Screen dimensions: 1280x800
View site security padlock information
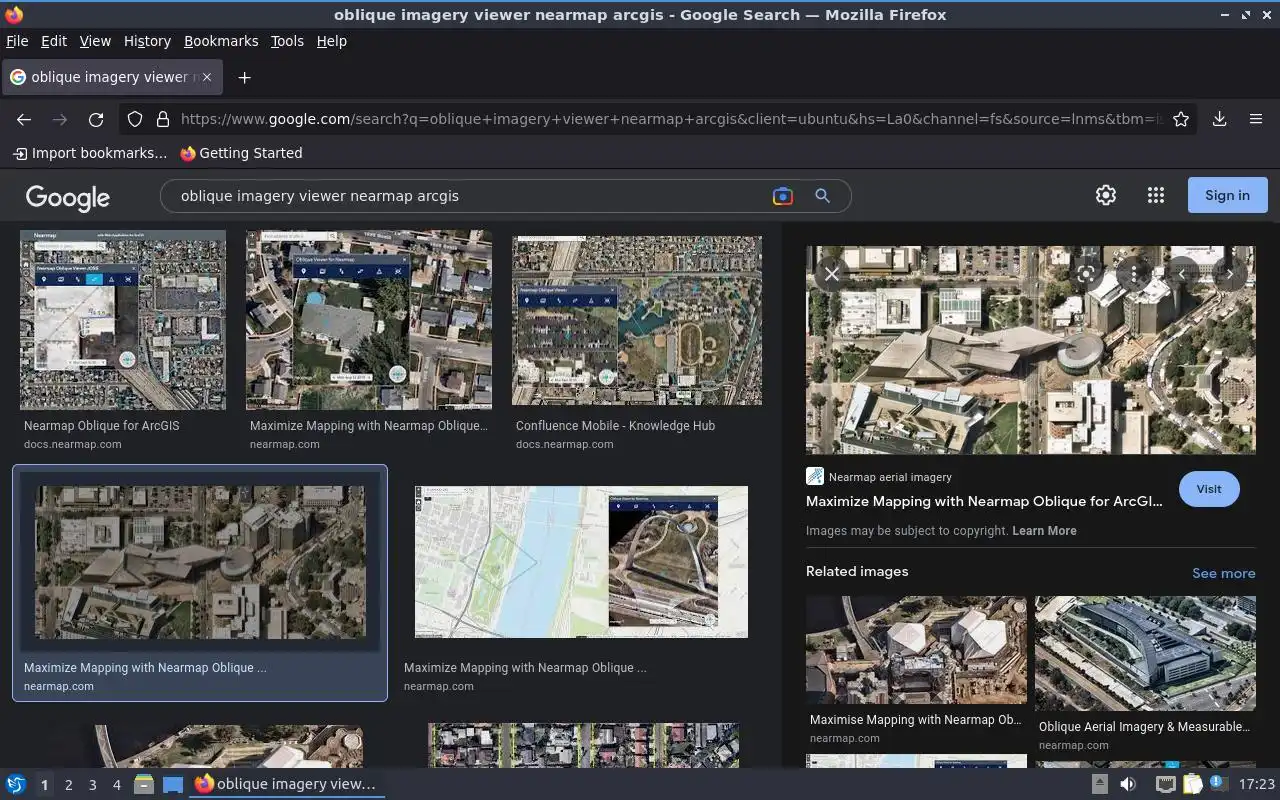coord(163,119)
